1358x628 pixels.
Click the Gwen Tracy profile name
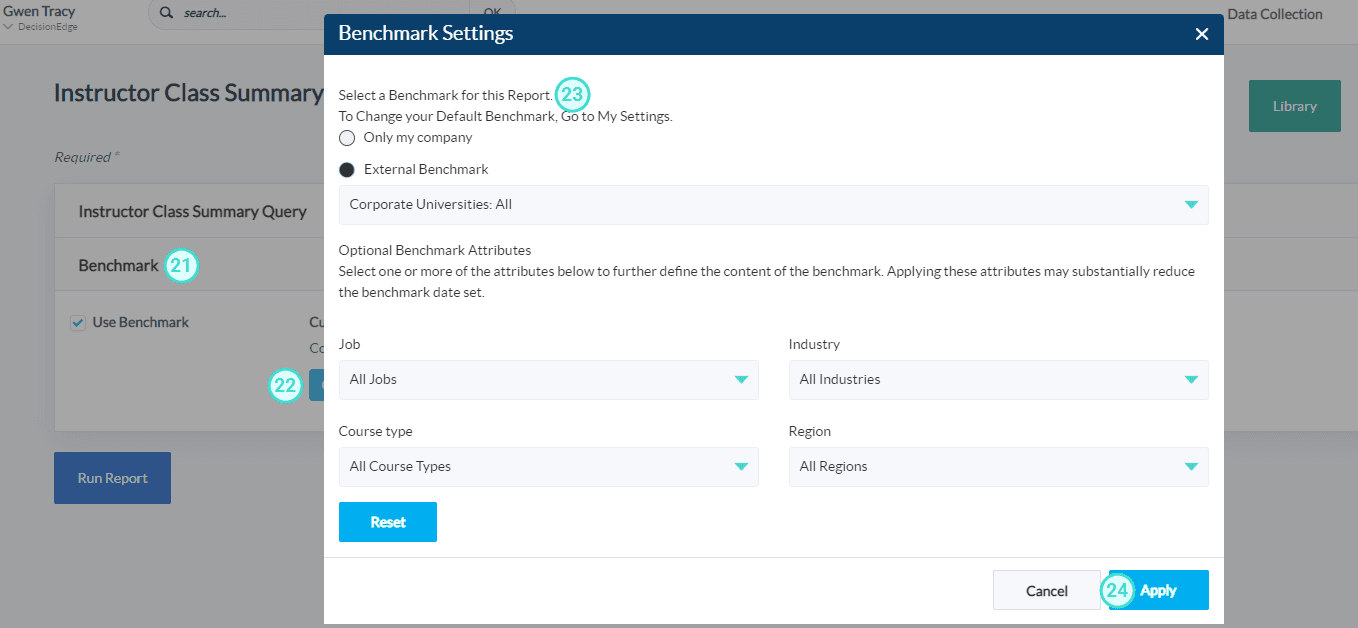click(x=39, y=12)
